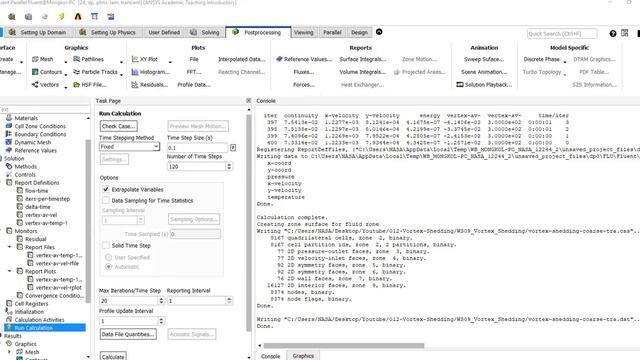The image size is (640, 360).
Task: Switch to the Viewing ribbon tab
Action: [304, 32]
